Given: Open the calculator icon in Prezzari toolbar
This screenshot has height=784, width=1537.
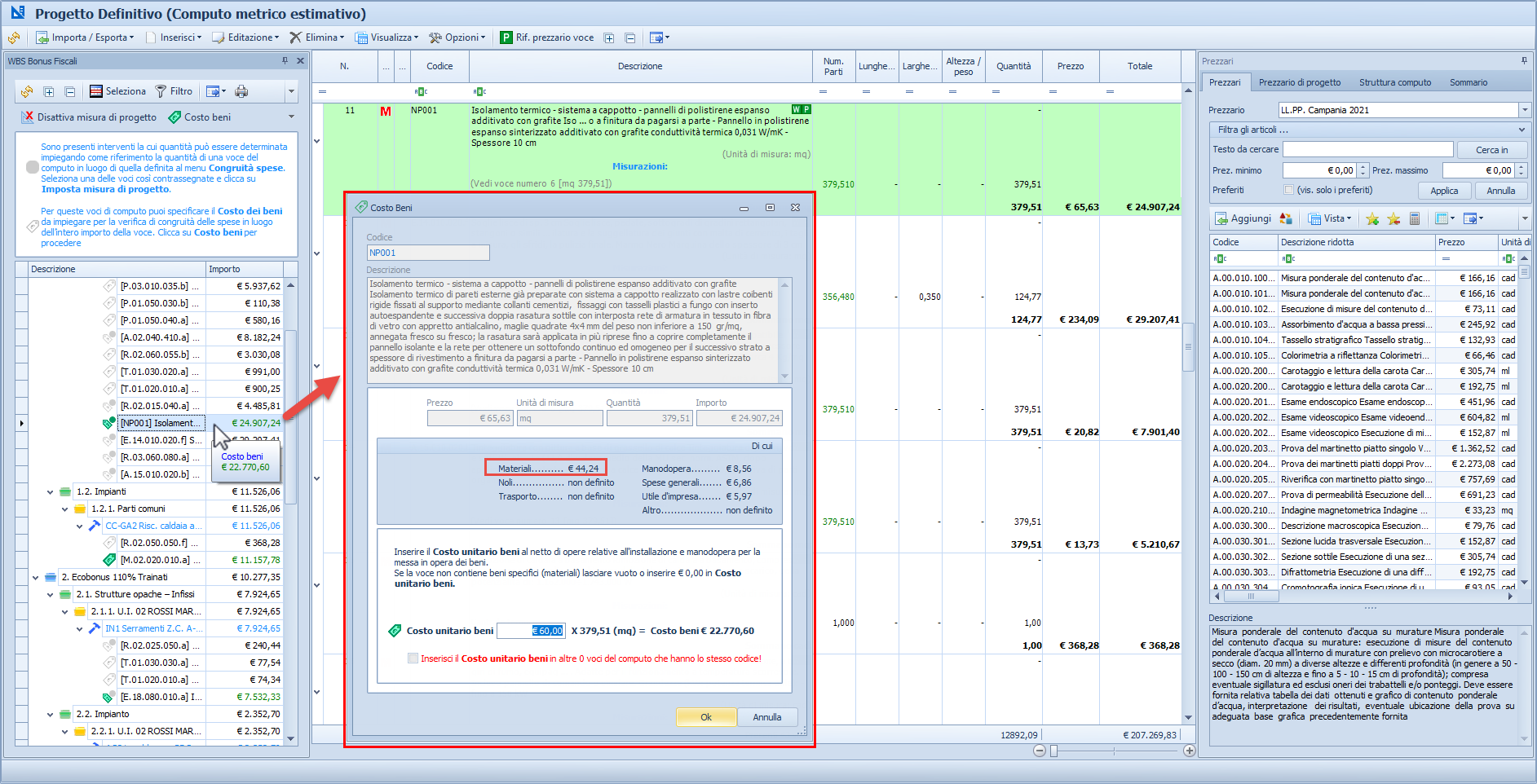Looking at the screenshot, I should [1415, 218].
